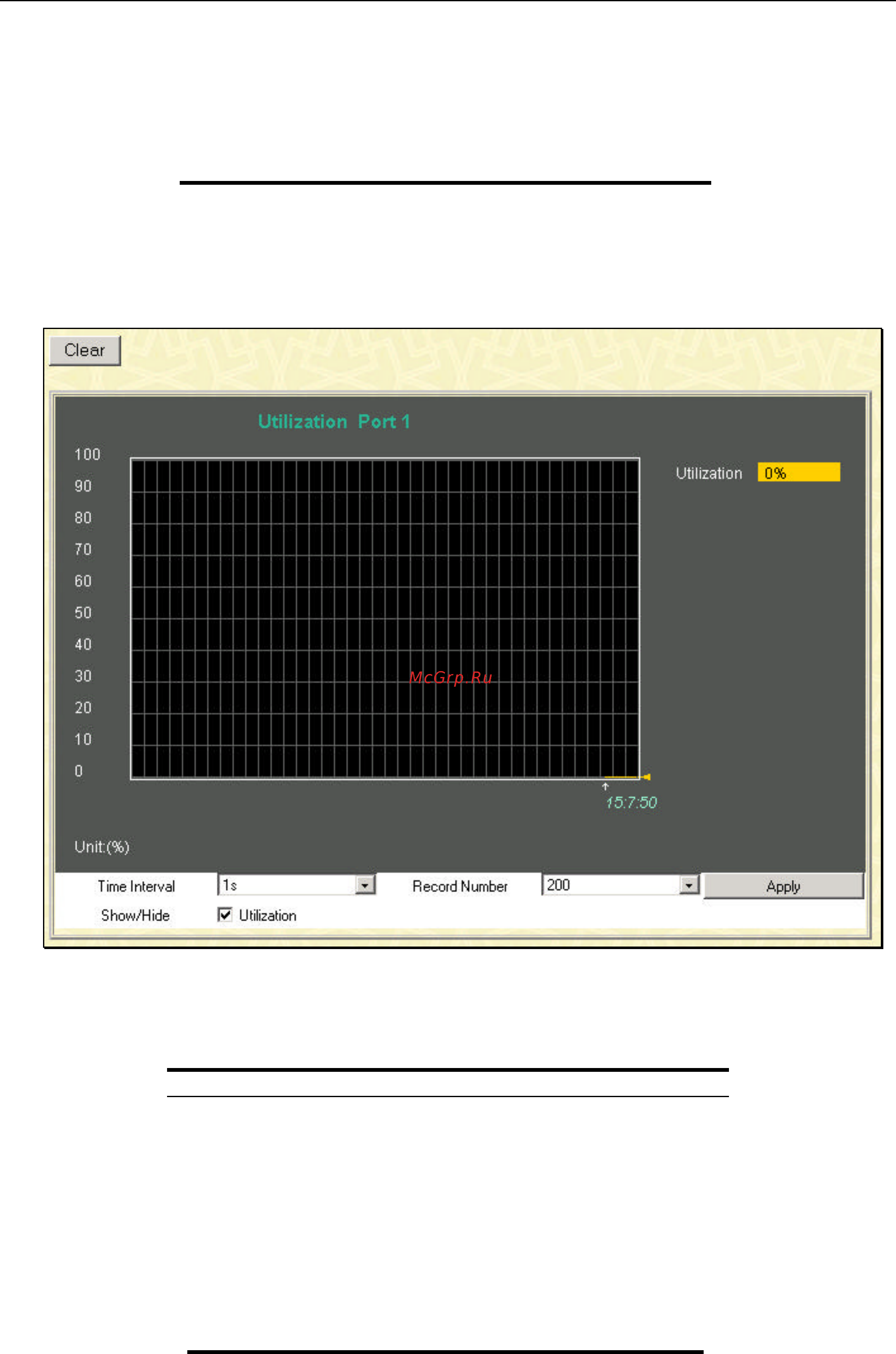Click the Clear button
This screenshot has width=896, height=1354.
click(84, 350)
